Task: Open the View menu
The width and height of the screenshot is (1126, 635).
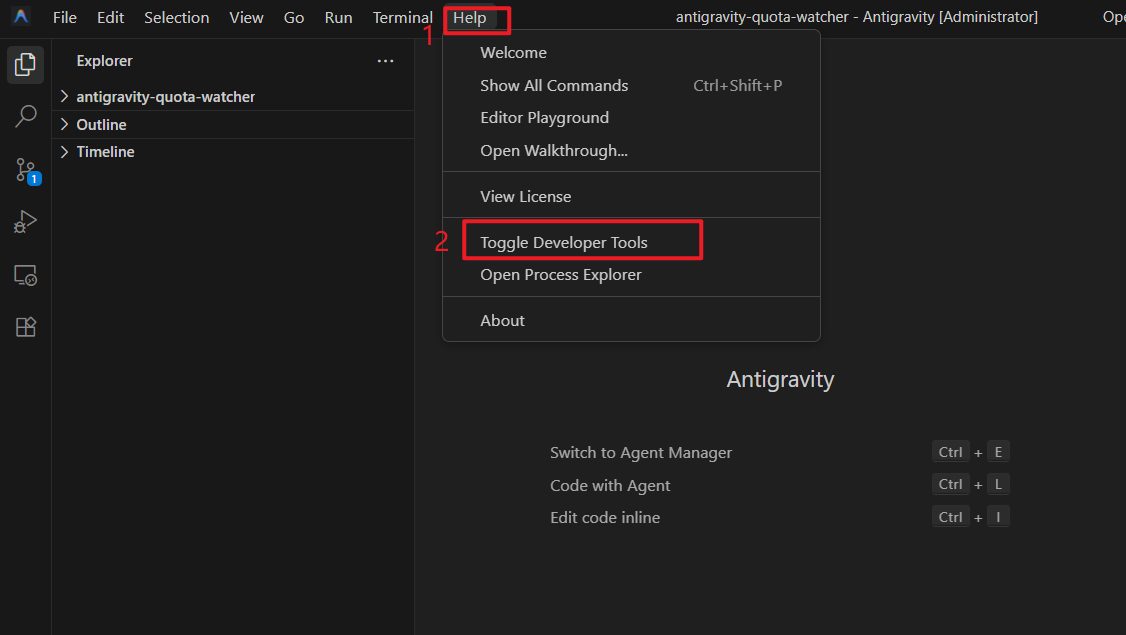Action: [x=246, y=17]
